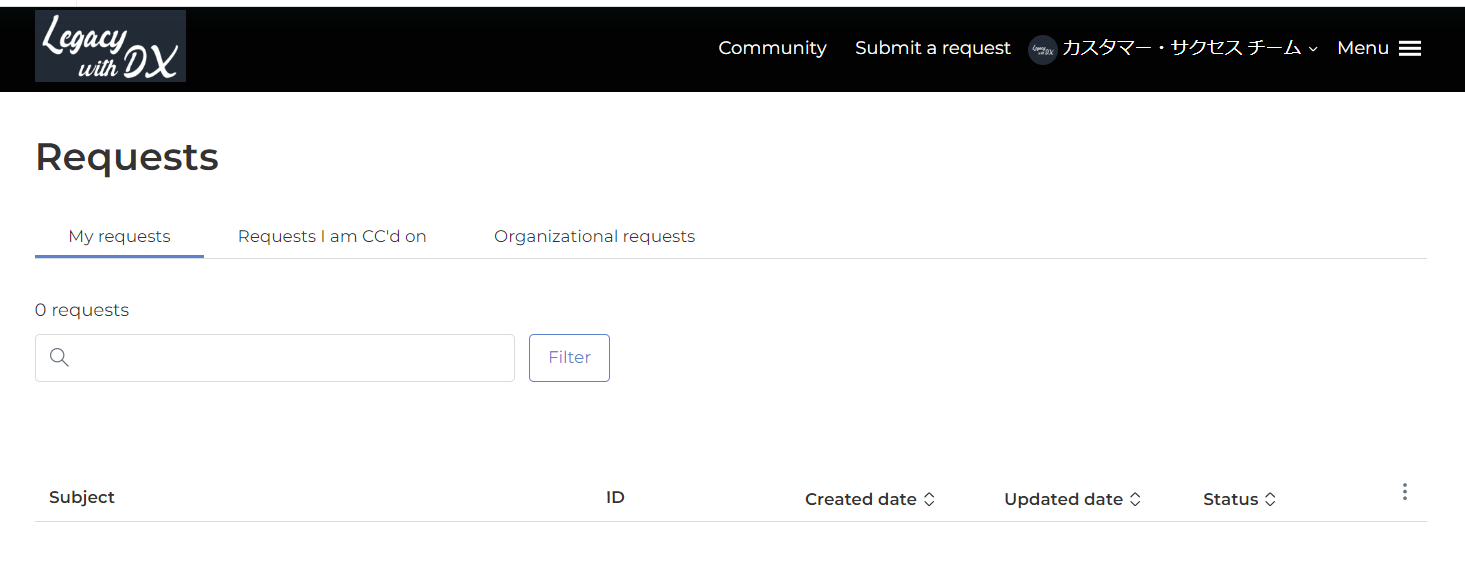Open the hamburger Menu icon
Image resolution: width=1465 pixels, height=568 pixels.
pyautogui.click(x=1410, y=48)
